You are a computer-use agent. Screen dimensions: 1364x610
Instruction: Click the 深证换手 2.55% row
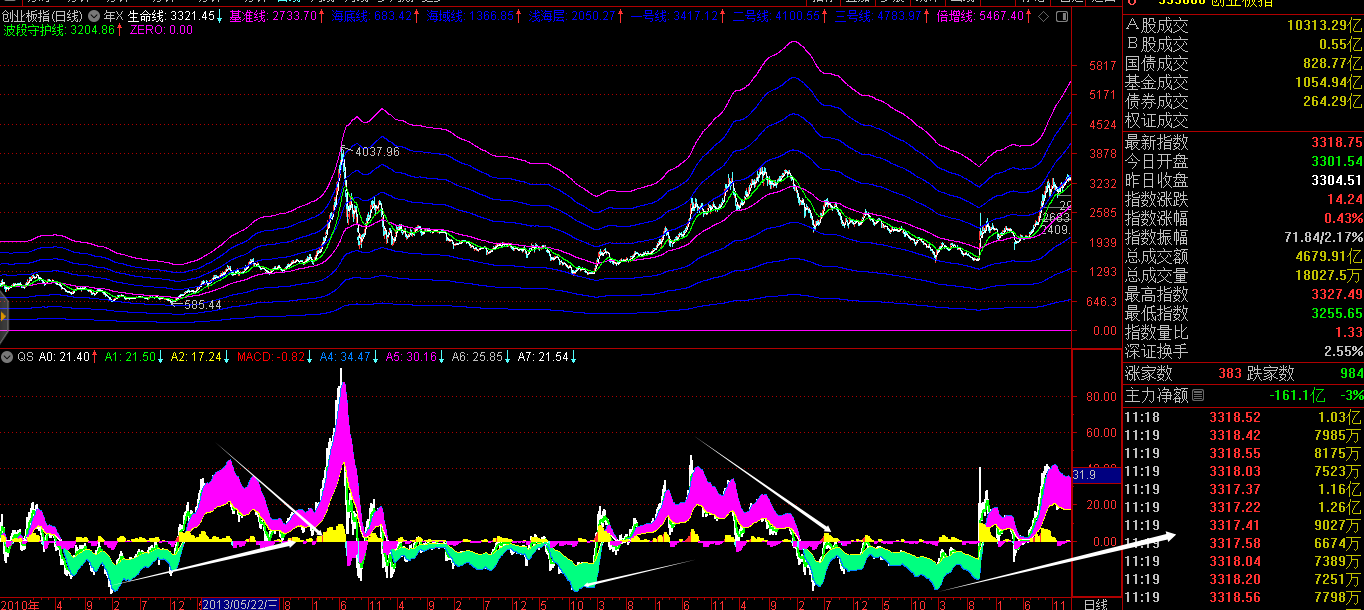click(1243, 351)
